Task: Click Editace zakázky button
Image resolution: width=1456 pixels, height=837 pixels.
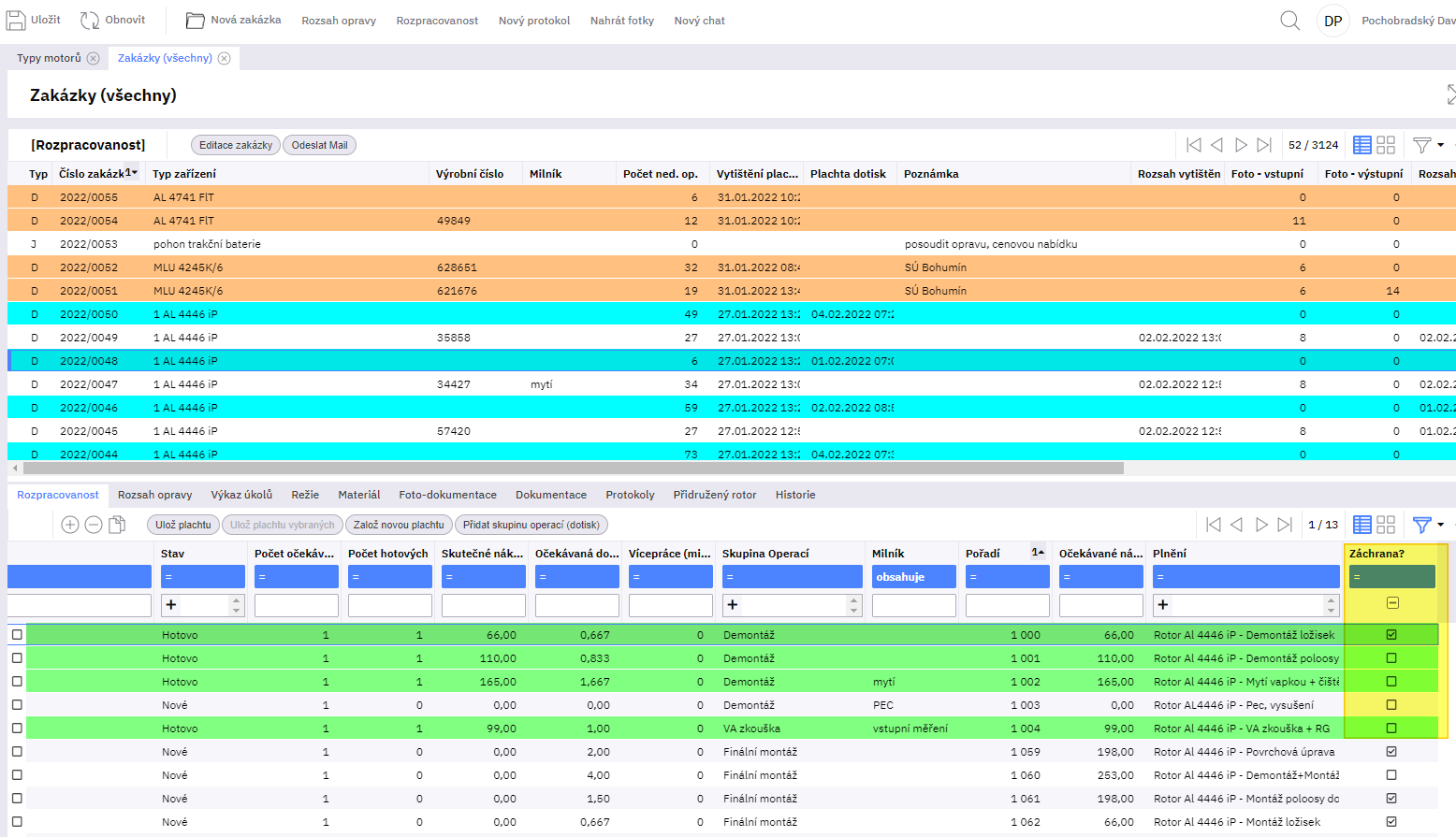Action: coord(235,145)
